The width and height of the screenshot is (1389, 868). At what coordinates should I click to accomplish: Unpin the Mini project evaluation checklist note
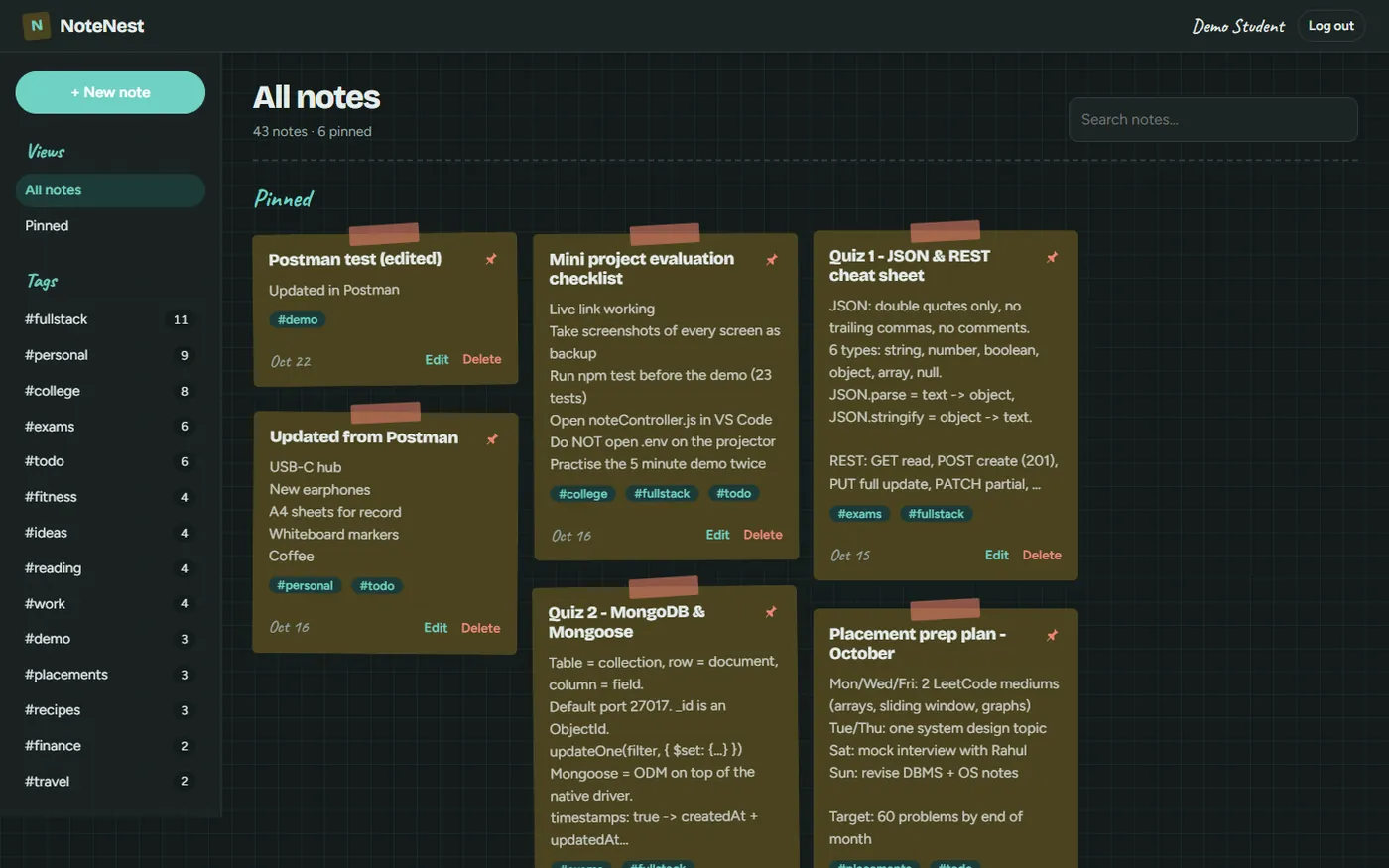coord(772,260)
